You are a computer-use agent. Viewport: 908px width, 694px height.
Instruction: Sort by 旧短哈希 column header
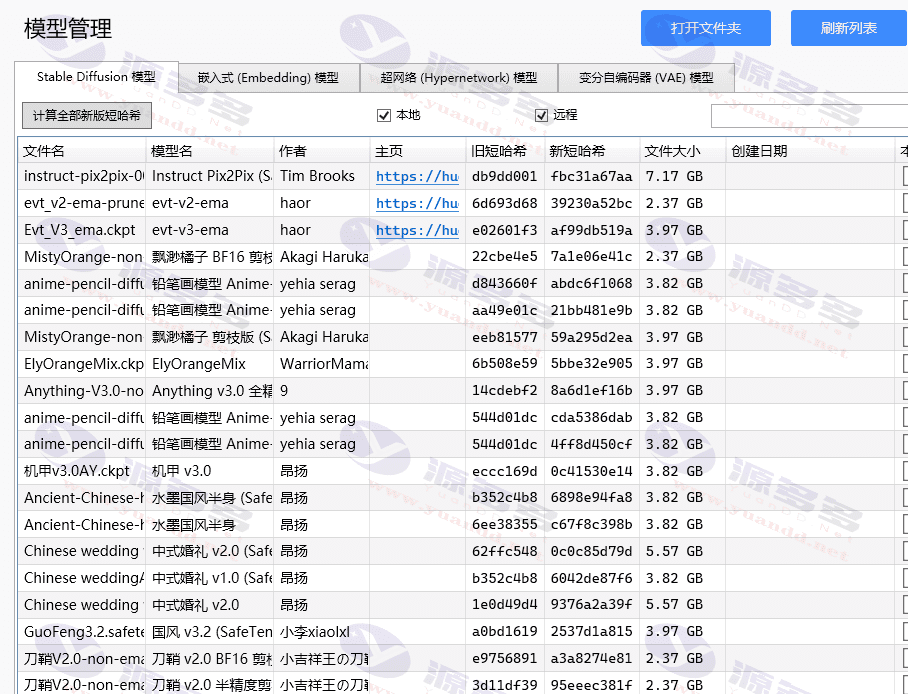pyautogui.click(x=506, y=151)
